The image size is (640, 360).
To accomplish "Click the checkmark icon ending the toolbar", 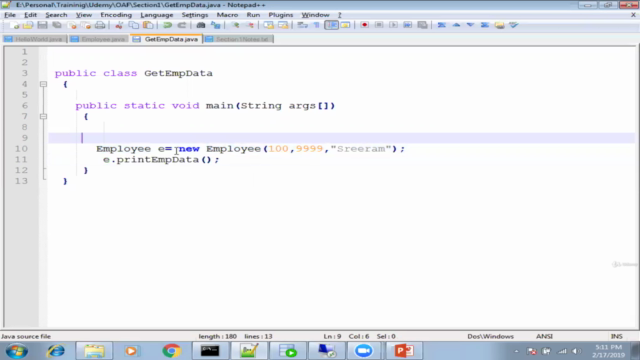I will point(514,25).
